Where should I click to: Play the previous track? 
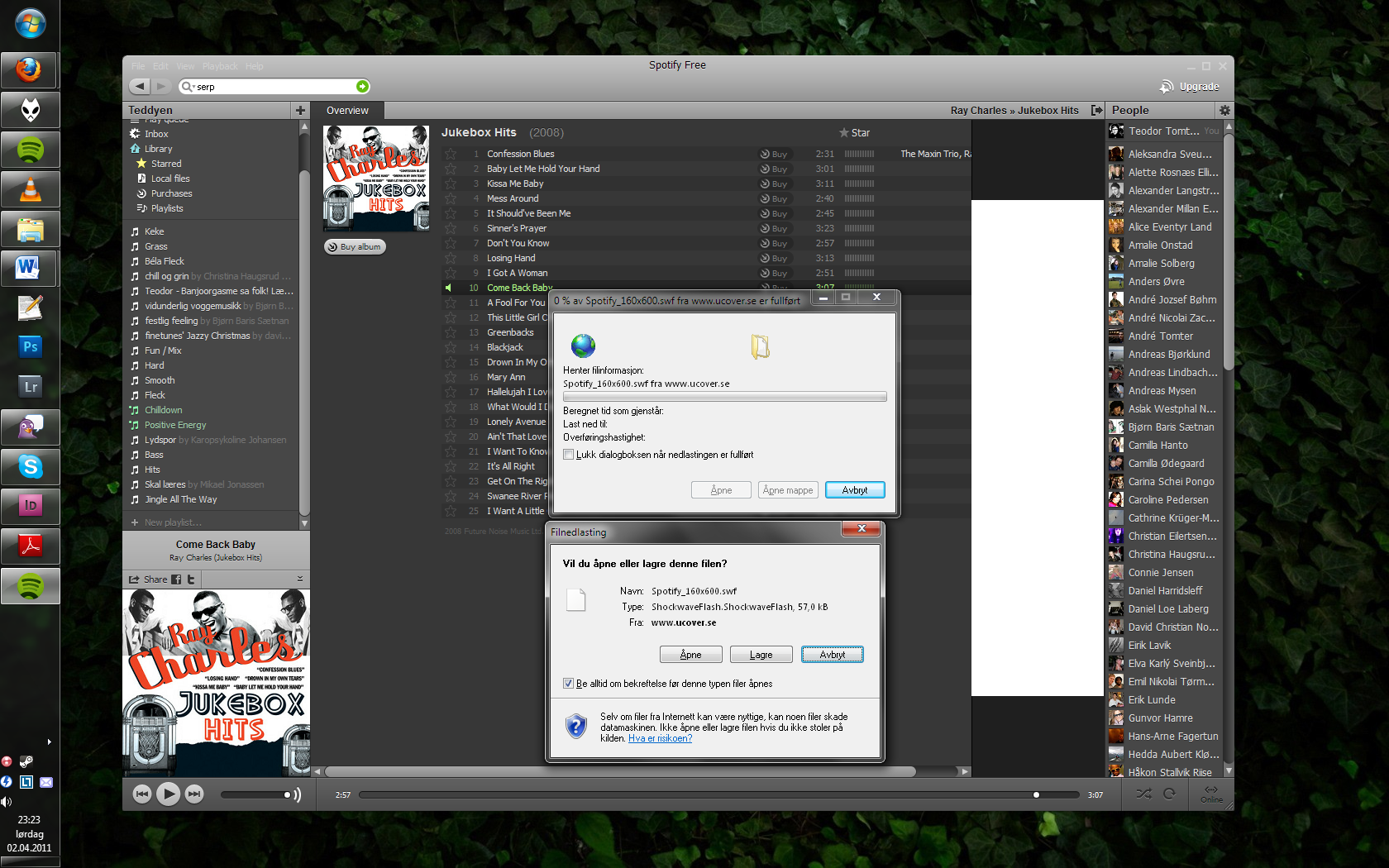click(x=142, y=794)
